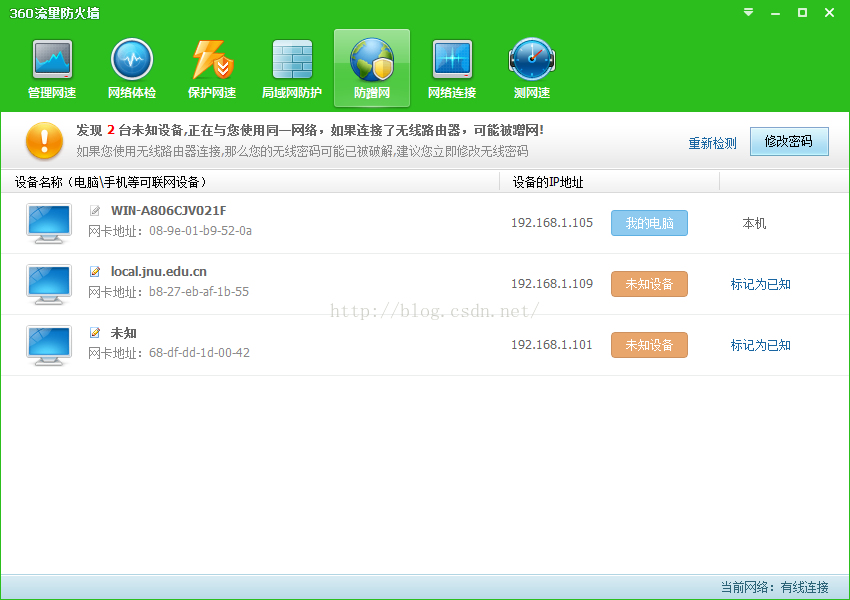This screenshot has width=850, height=600.
Task: Select the 保护网速 lightning shield icon
Action: [212, 69]
